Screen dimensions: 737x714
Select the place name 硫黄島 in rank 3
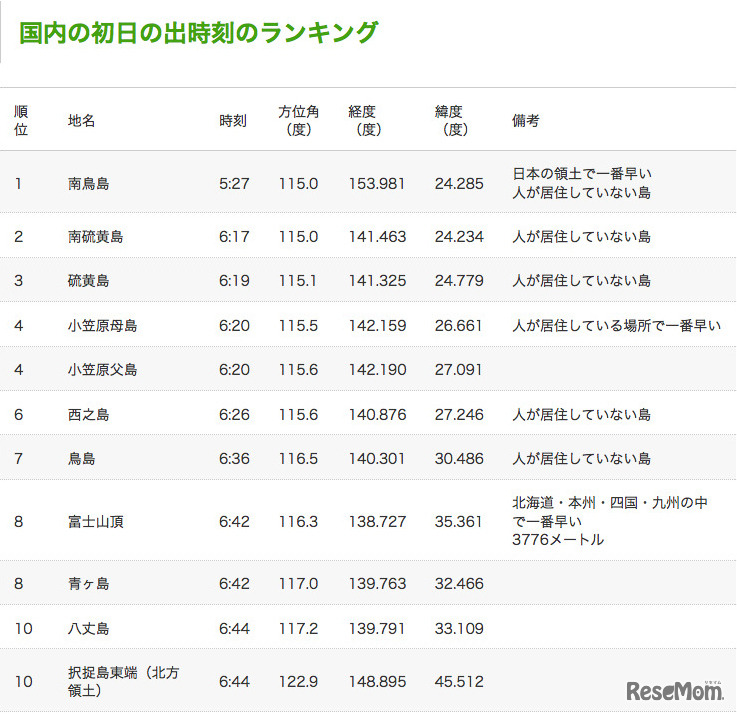point(88,281)
